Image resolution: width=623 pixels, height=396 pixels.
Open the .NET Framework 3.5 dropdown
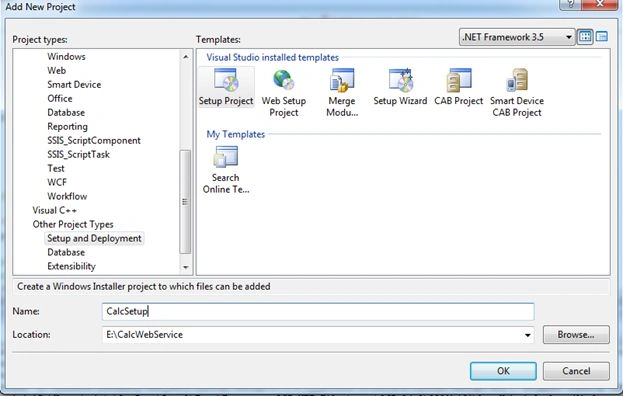tap(517, 37)
